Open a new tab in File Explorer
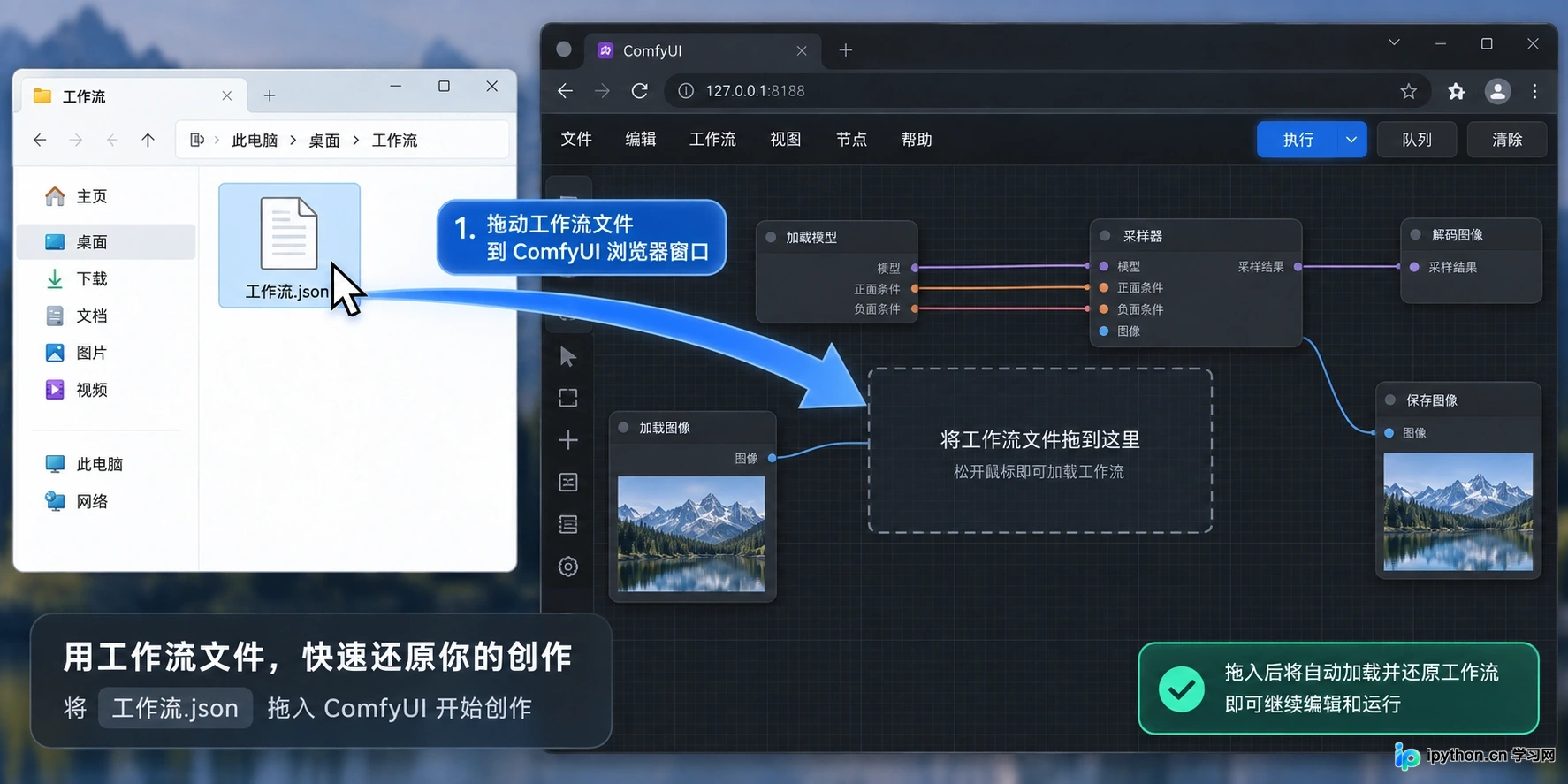This screenshot has width=1568, height=784. tap(270, 95)
